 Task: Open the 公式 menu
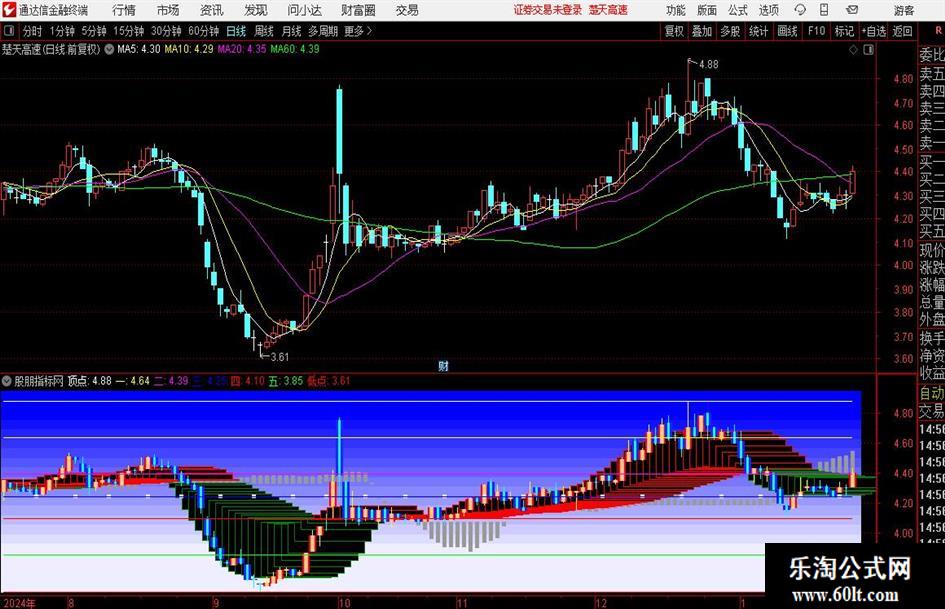click(738, 10)
